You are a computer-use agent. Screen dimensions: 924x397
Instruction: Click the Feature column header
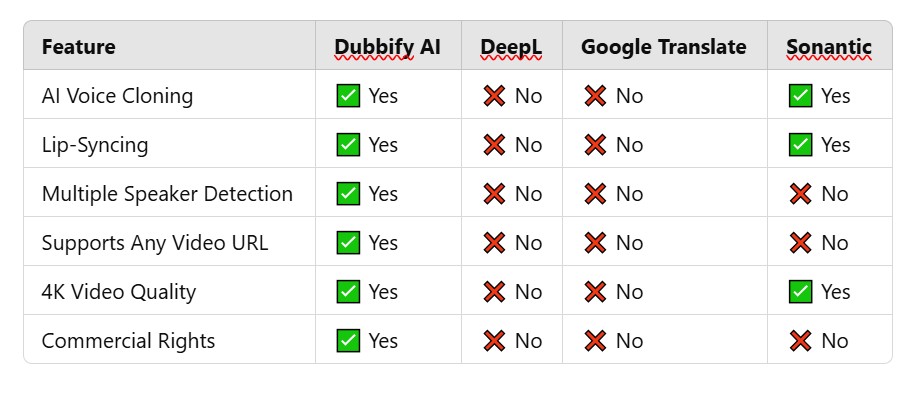78,47
